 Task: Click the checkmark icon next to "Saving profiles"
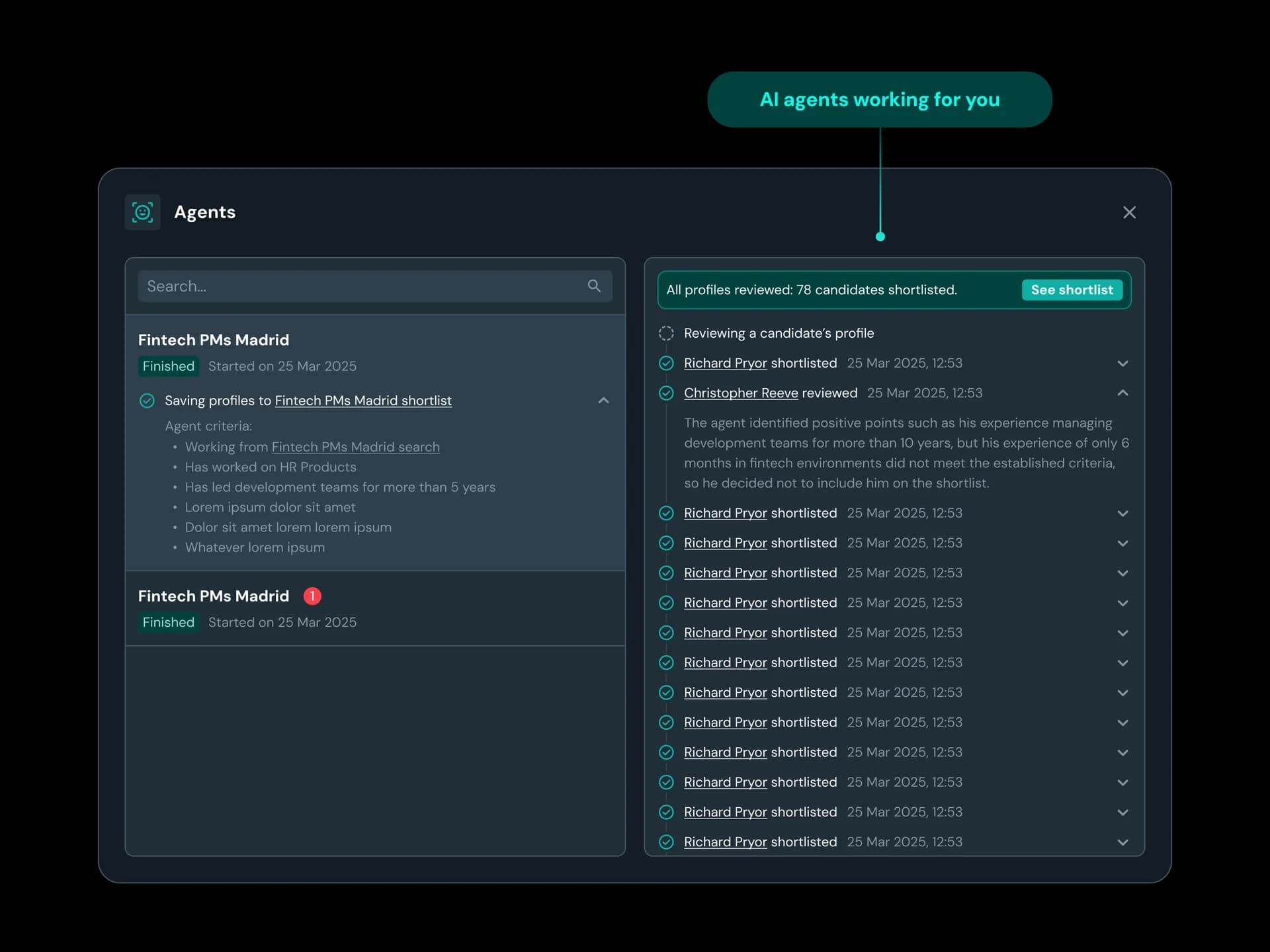147,400
